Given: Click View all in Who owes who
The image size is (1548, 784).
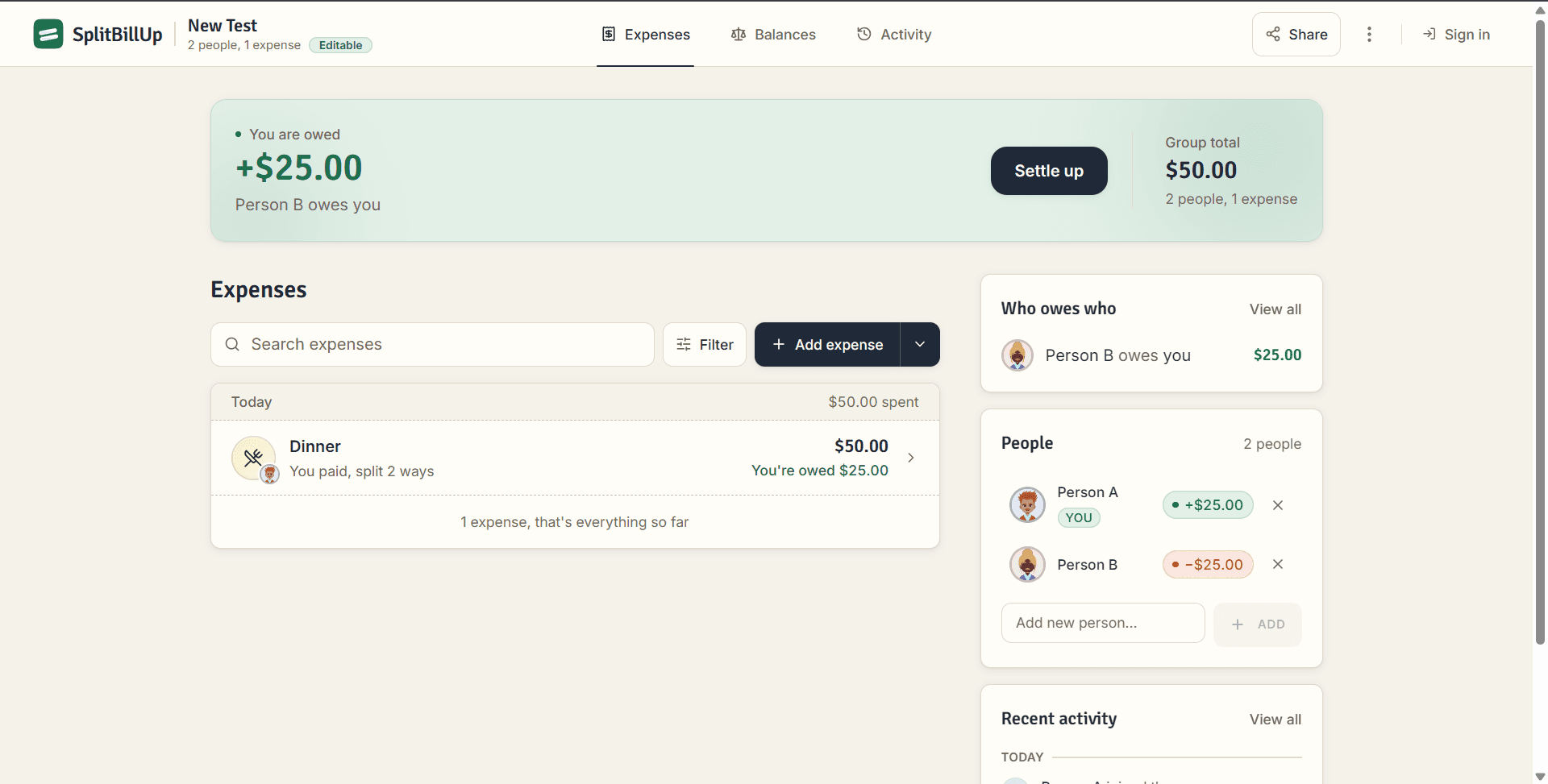Looking at the screenshot, I should (1275, 309).
